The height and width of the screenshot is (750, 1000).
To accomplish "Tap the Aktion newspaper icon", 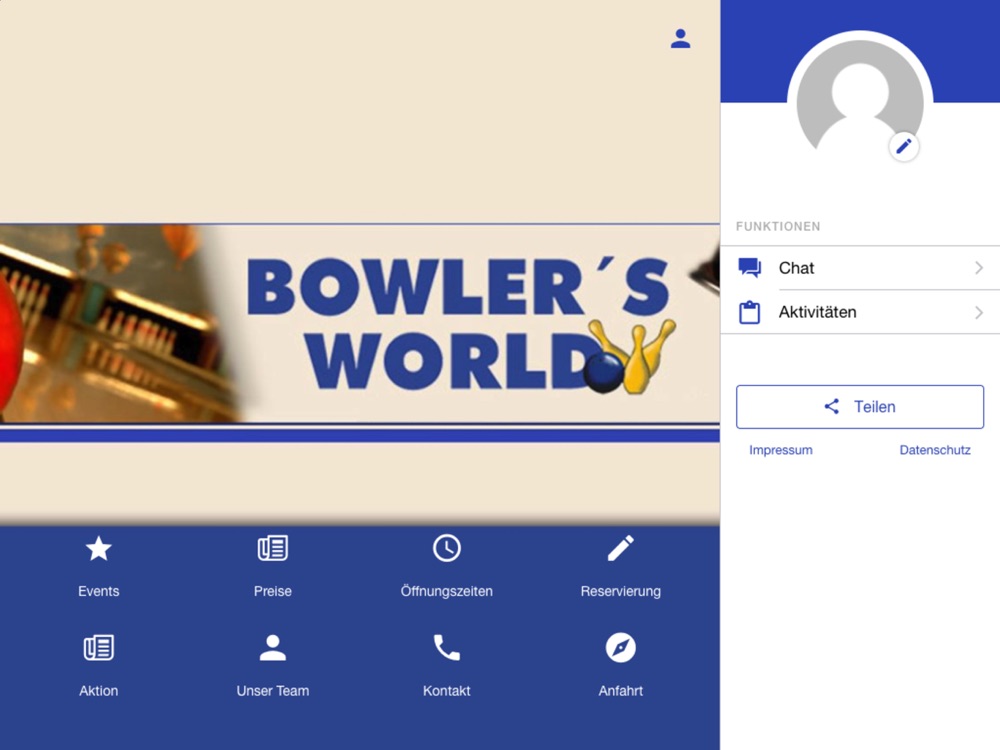I will click(x=99, y=648).
